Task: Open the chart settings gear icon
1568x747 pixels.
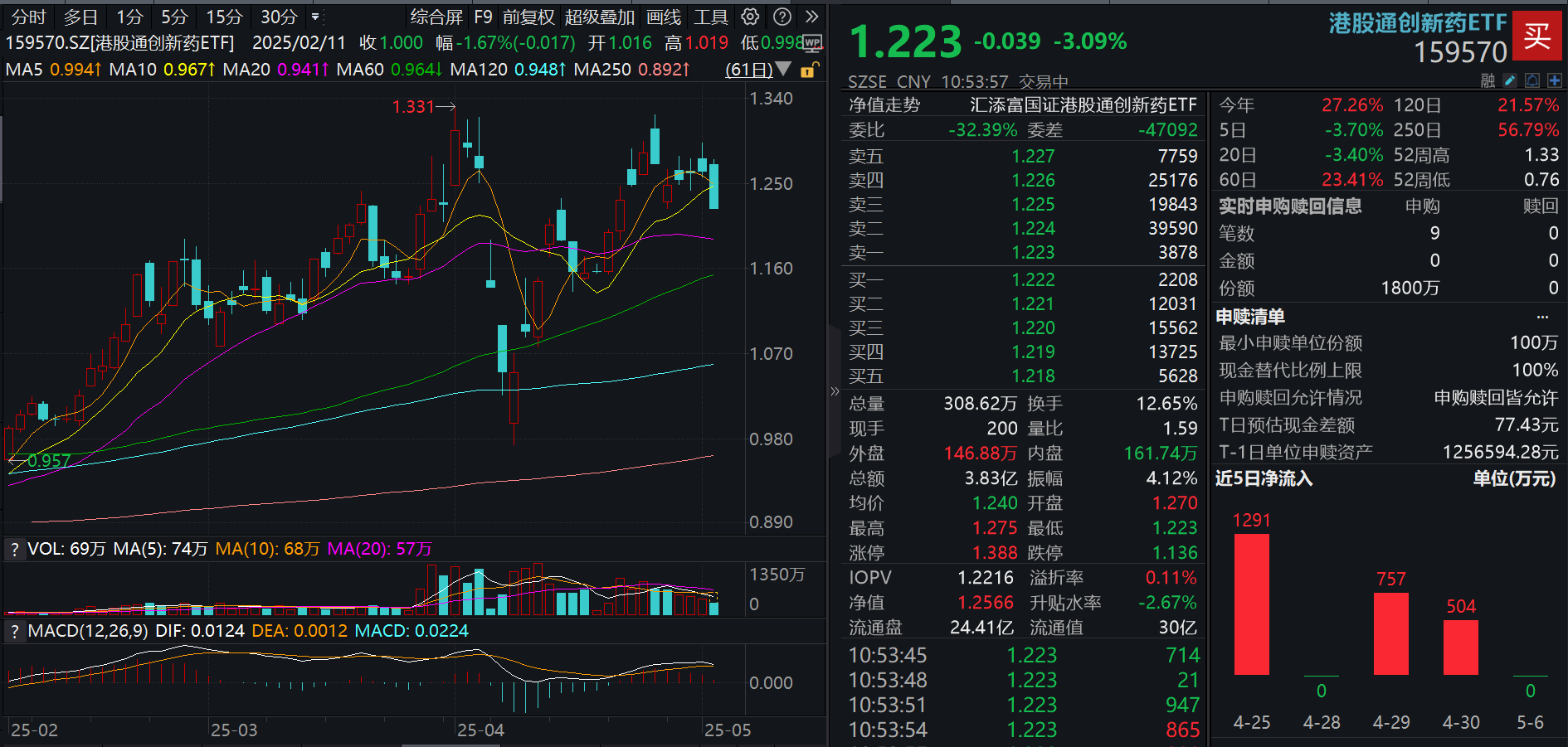Action: click(x=749, y=16)
